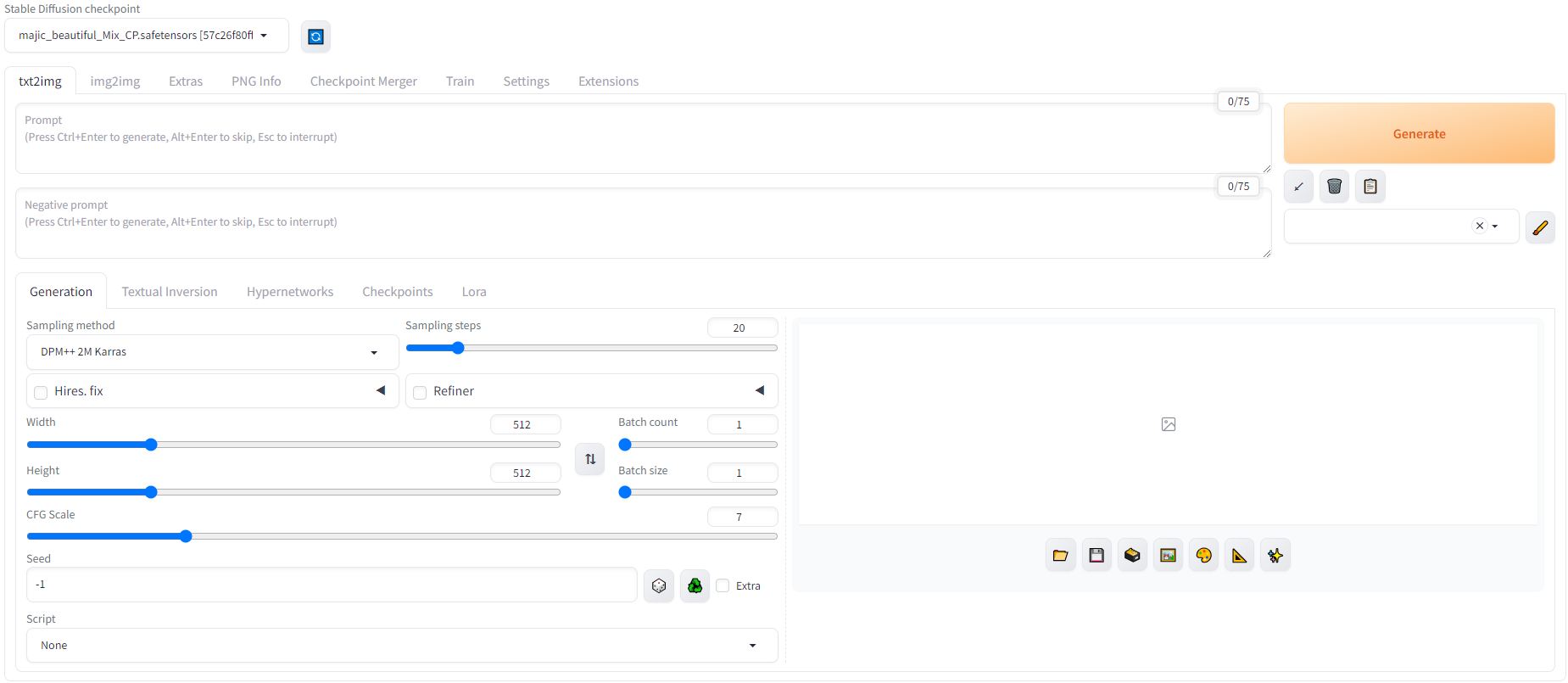Click the read generation parameters arrow icon
The image size is (1568, 683).
(x=1298, y=187)
